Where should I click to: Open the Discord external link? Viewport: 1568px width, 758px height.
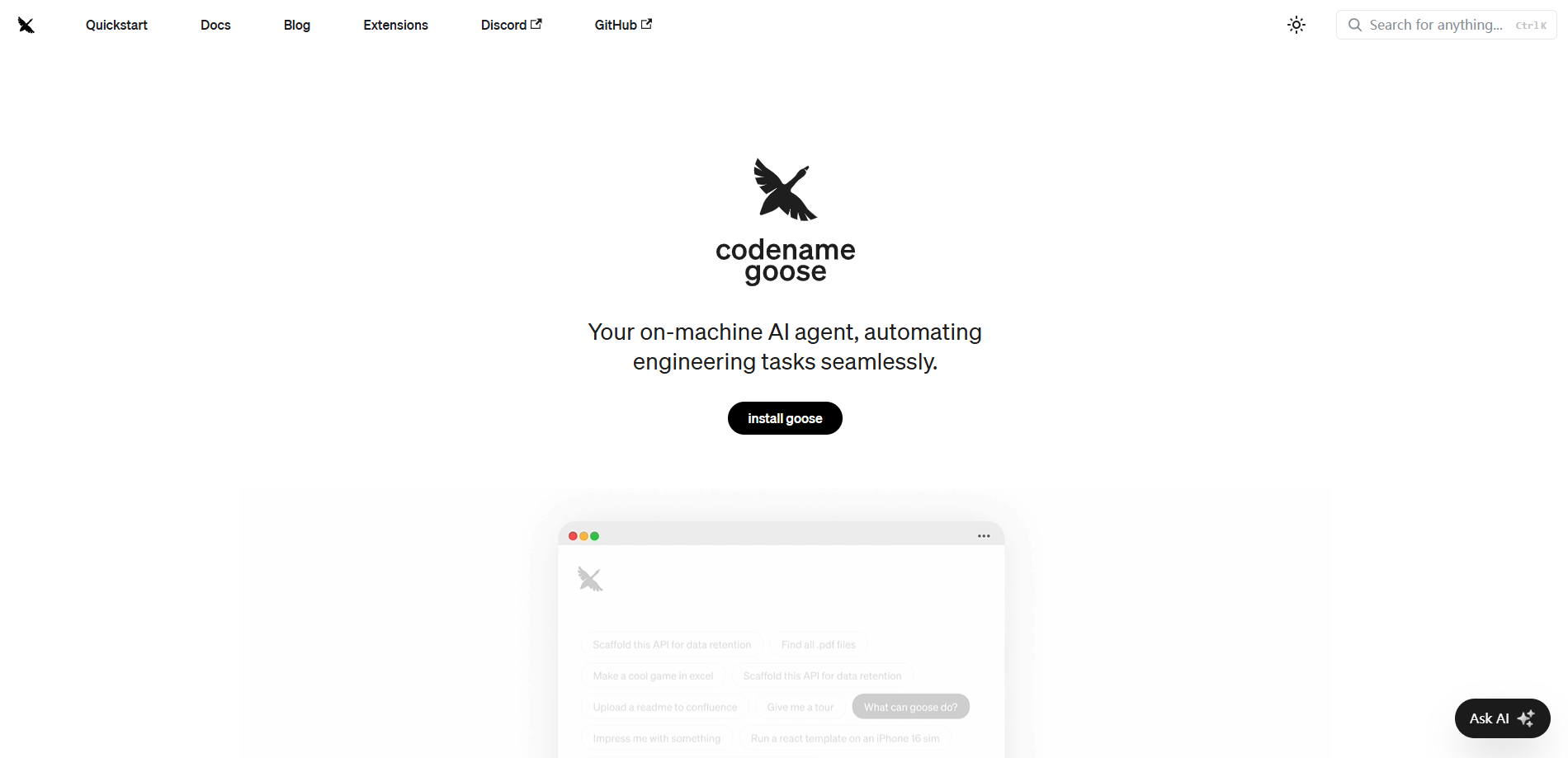[x=512, y=25]
